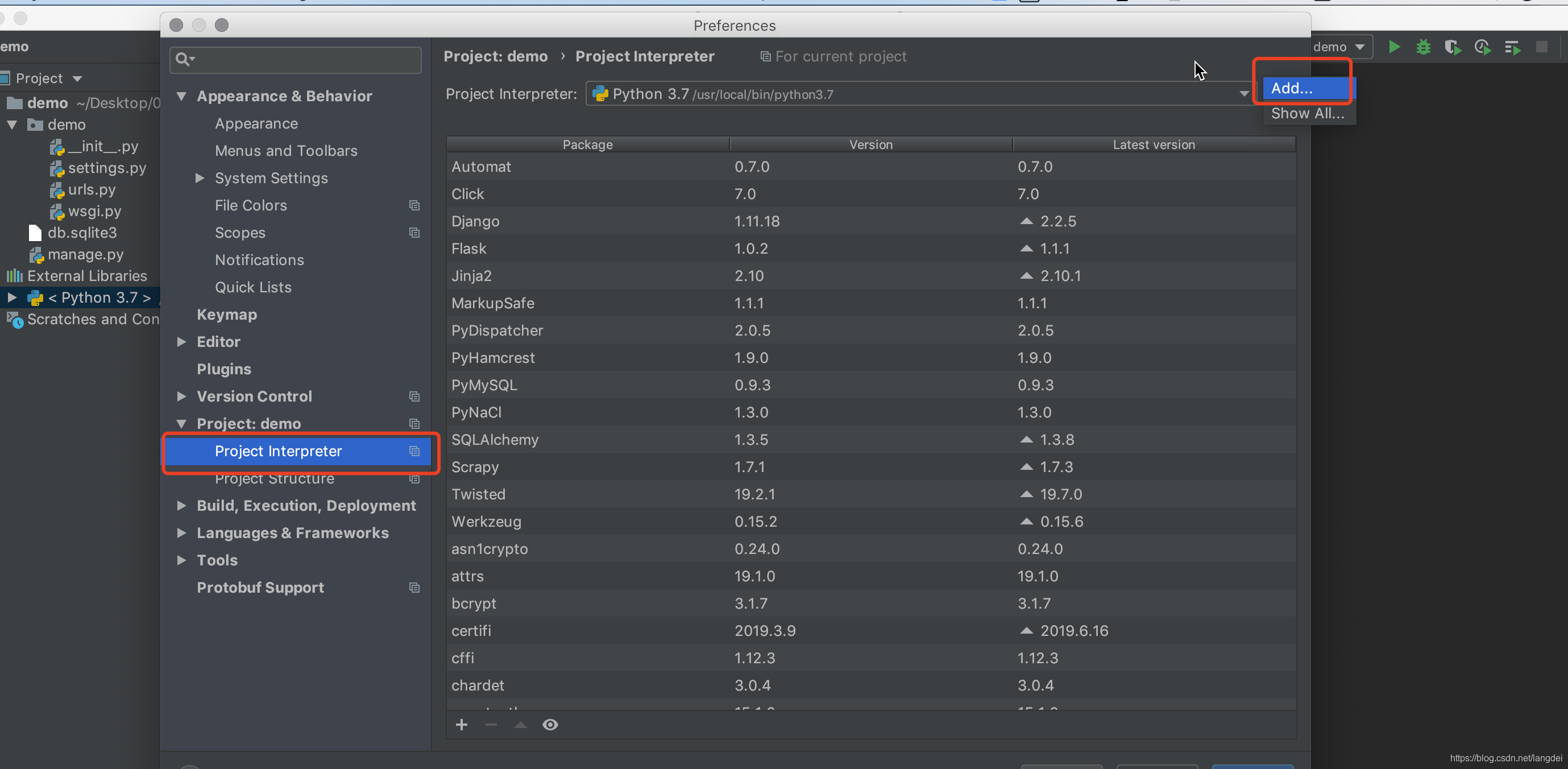
Task: Click the upgrade arrow beside SQLAlchemy 1.3.8
Action: click(1026, 440)
